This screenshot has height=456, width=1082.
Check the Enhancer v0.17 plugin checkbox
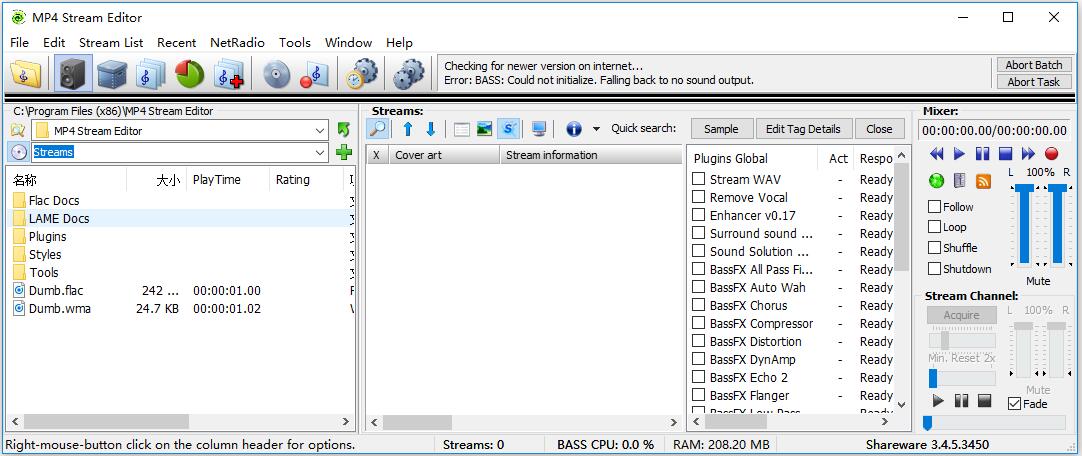[698, 215]
